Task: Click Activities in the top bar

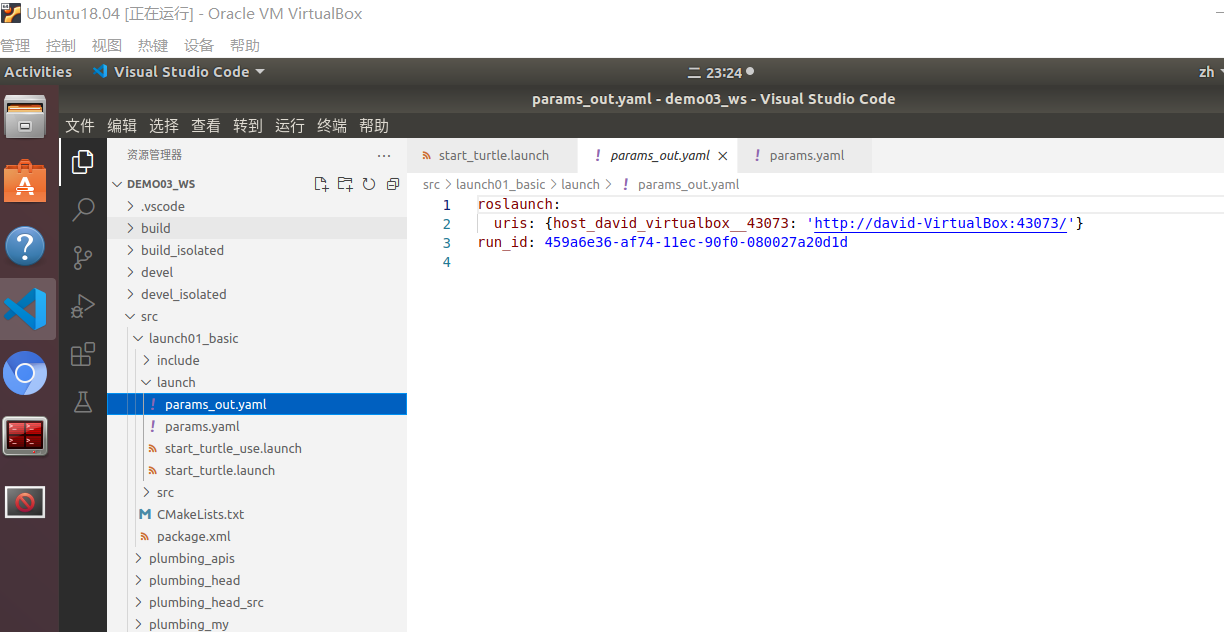Action: [38, 72]
